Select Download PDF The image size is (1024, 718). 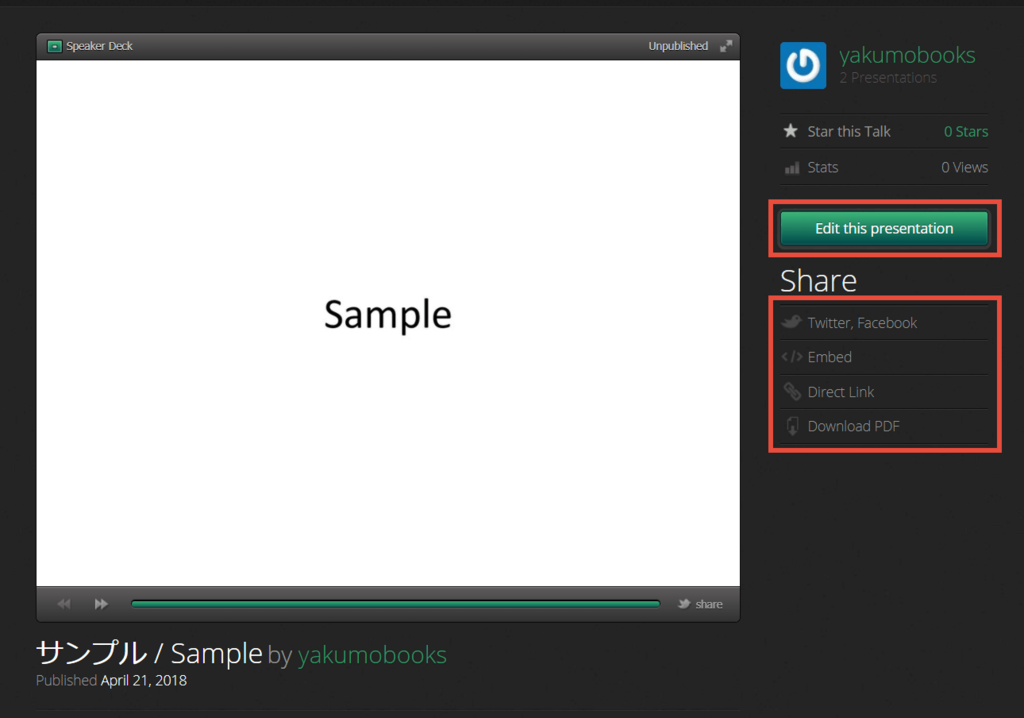point(854,426)
